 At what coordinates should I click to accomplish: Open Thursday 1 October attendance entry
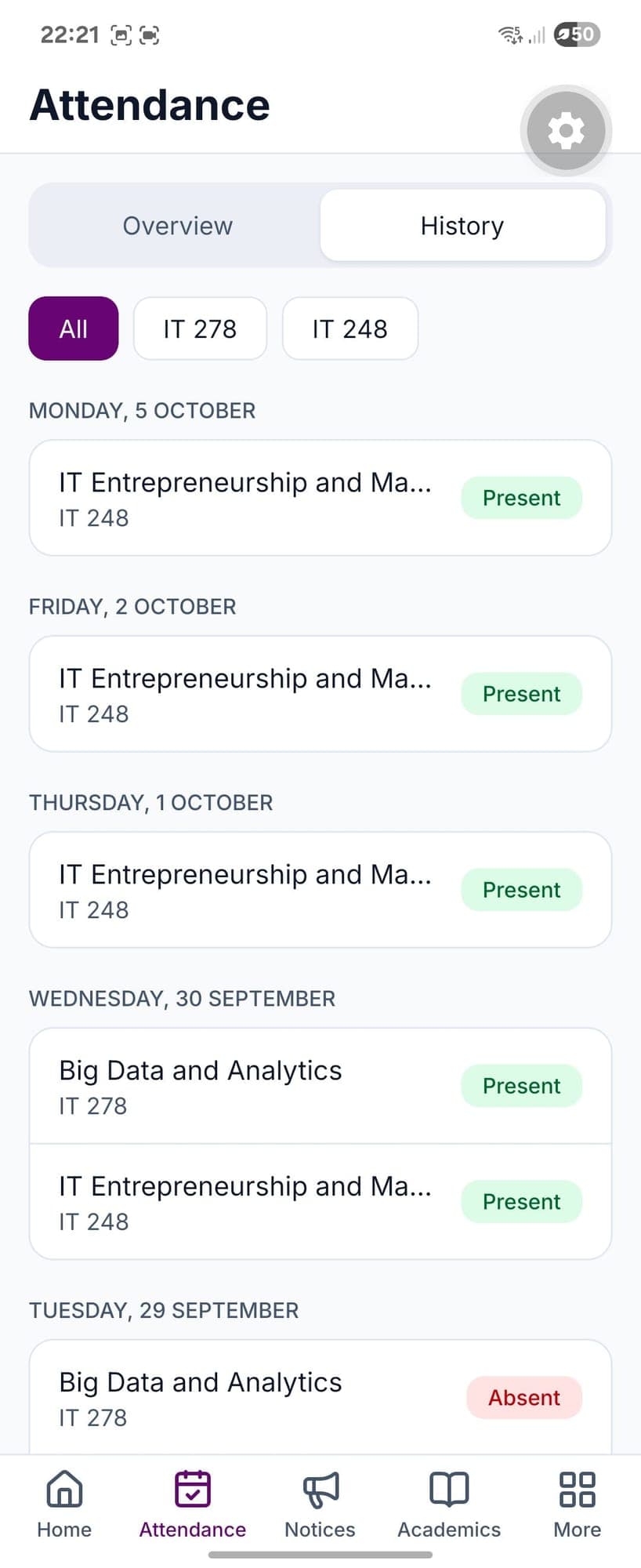(x=320, y=890)
